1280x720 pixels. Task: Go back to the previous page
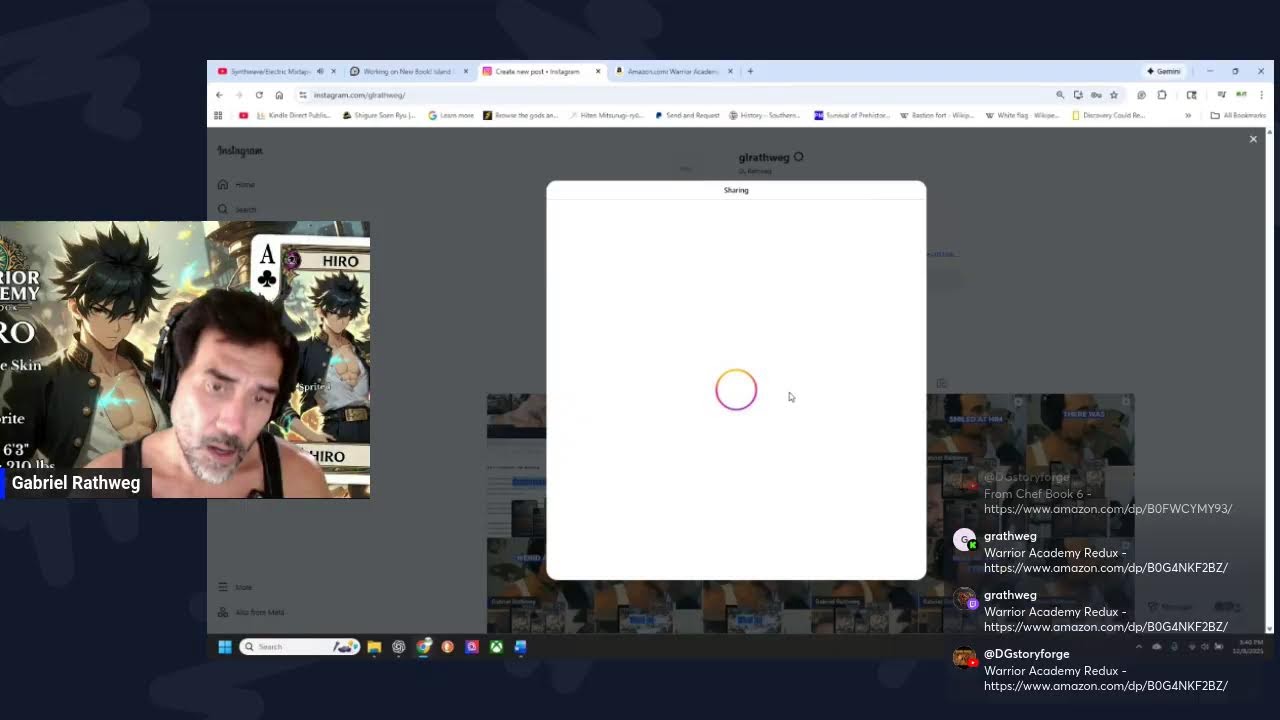(x=219, y=95)
